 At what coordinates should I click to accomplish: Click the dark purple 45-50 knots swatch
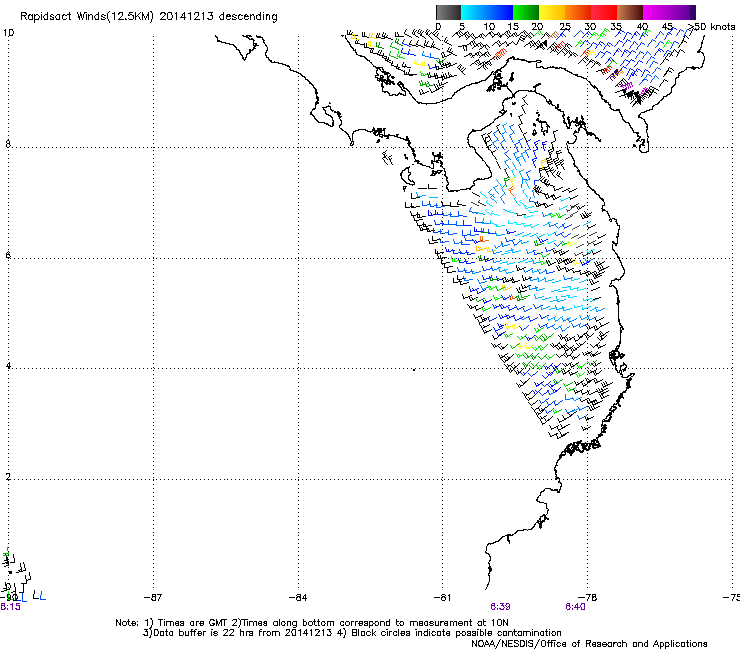tap(682, 12)
